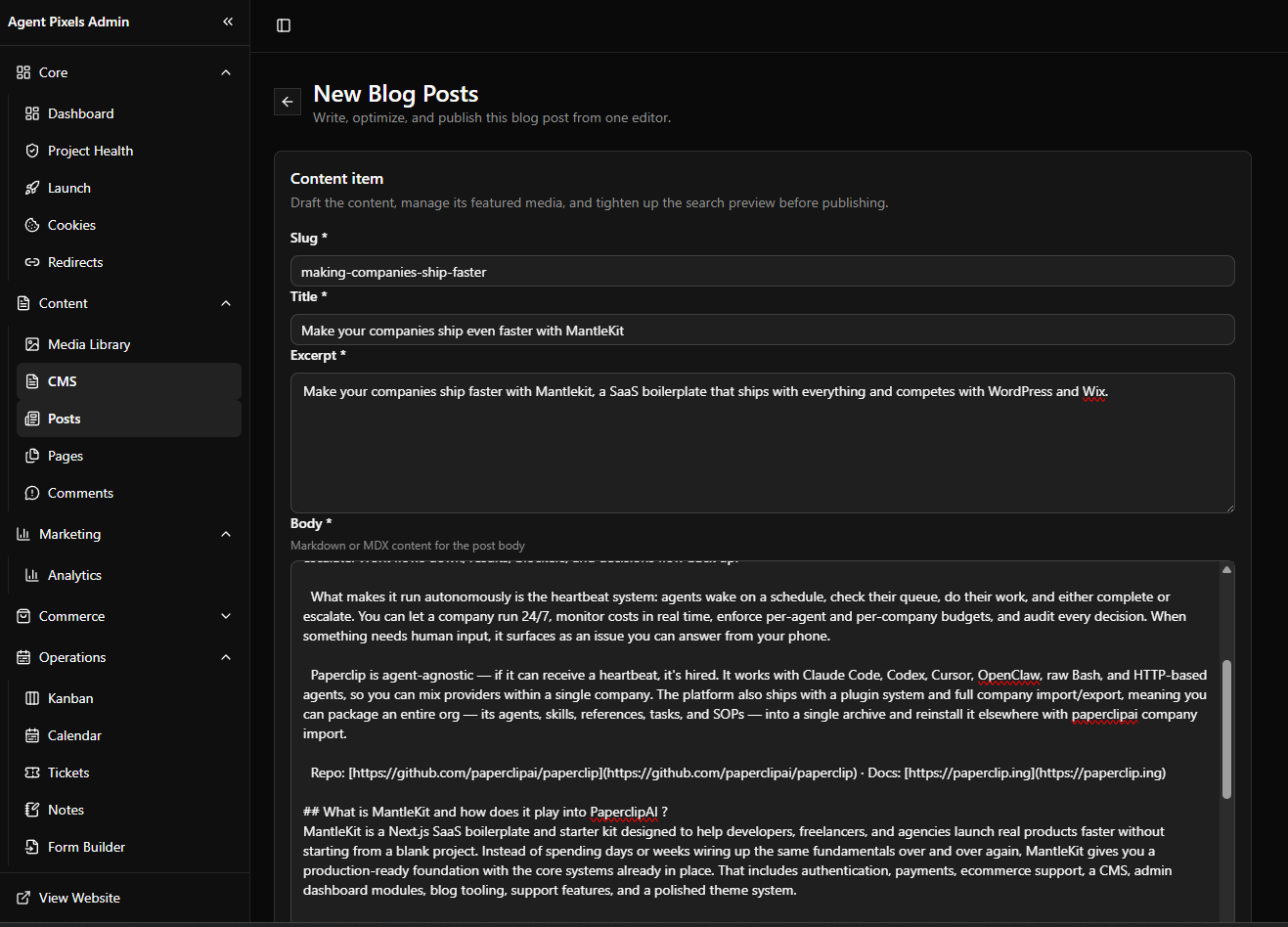Open the Redirects page
1288x927 pixels.
[x=129, y=262]
